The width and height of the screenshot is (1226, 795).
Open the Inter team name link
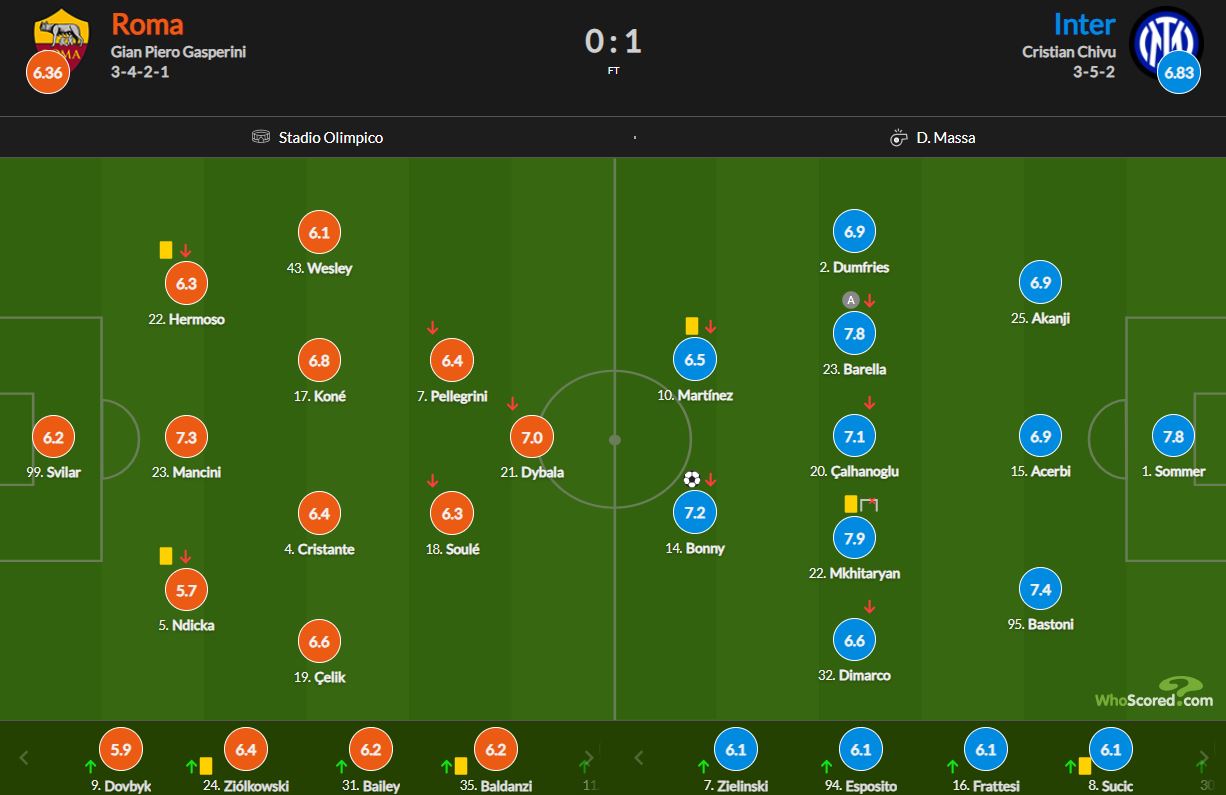(x=1083, y=23)
